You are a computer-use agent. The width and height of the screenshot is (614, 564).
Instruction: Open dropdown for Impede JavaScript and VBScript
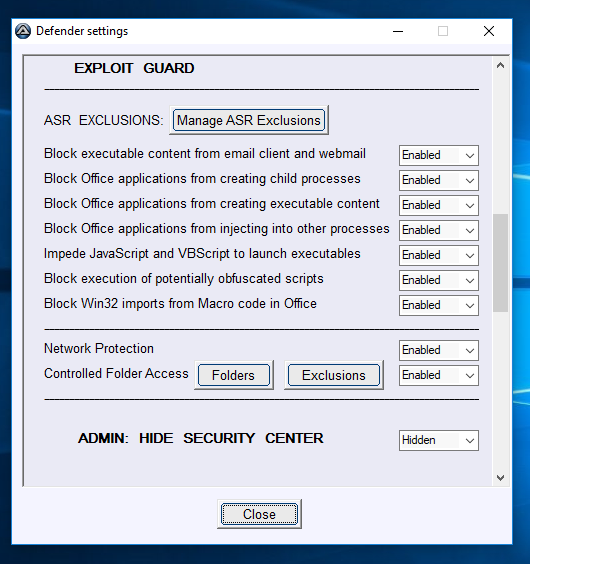[439, 255]
